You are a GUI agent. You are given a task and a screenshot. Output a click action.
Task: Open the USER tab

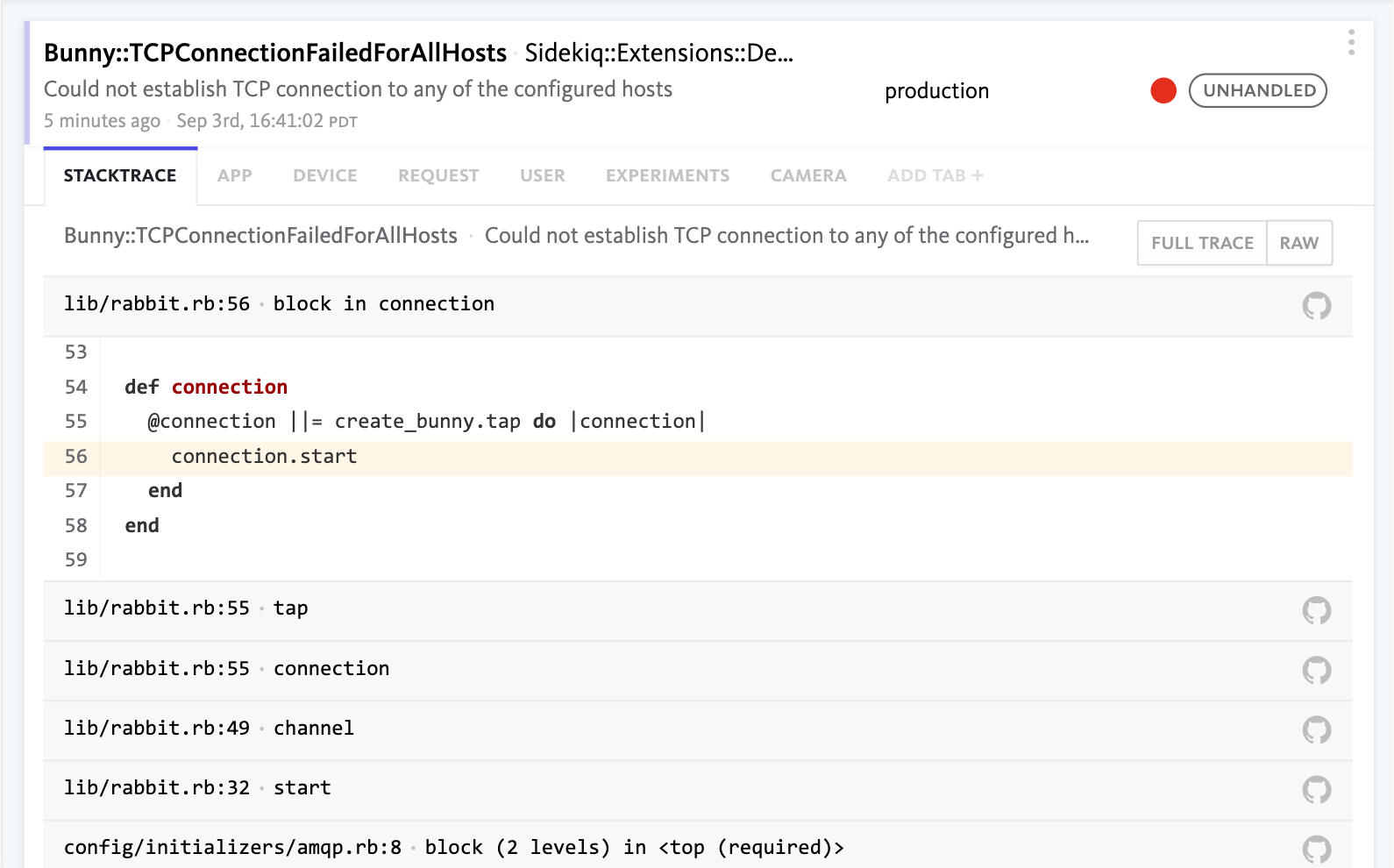tap(543, 175)
